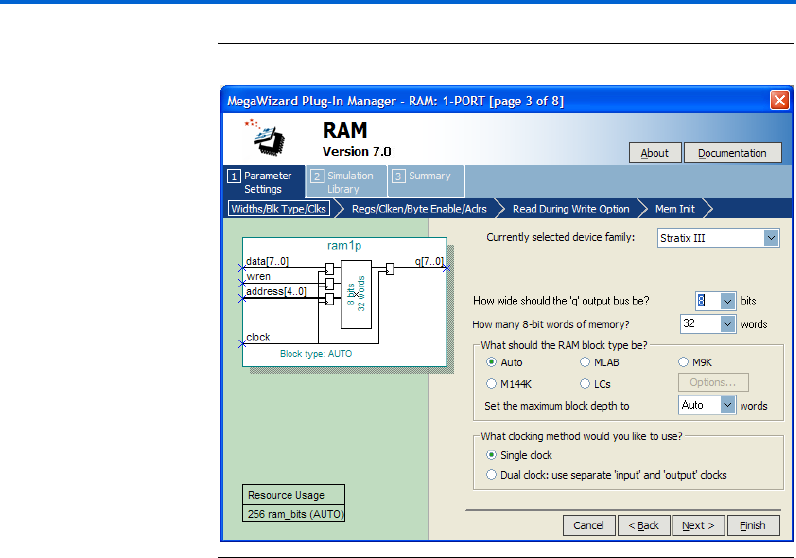
Task: Select Widths/Blk Type/Clks step
Action: pos(279,209)
